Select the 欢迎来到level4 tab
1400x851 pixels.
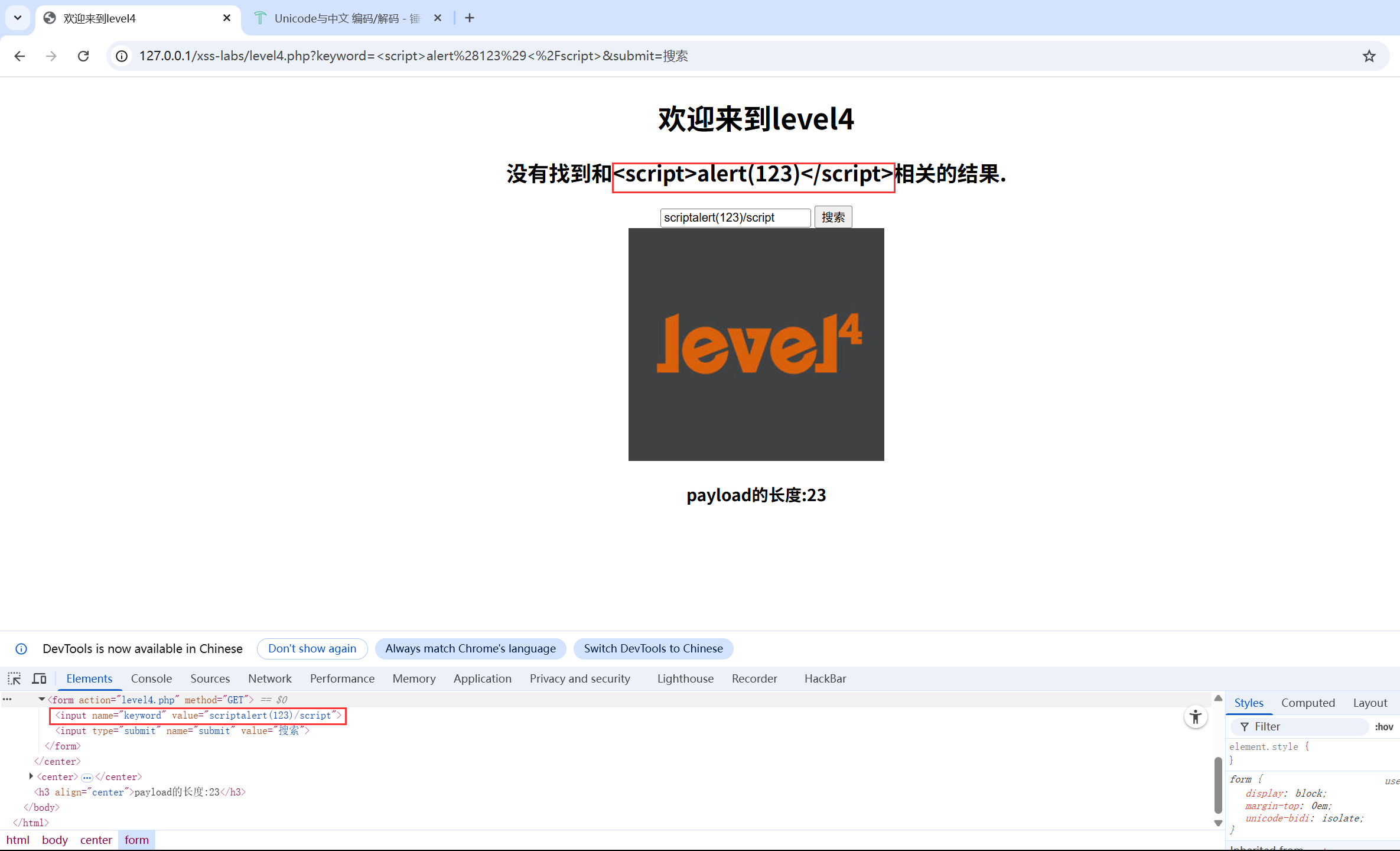click(x=138, y=18)
